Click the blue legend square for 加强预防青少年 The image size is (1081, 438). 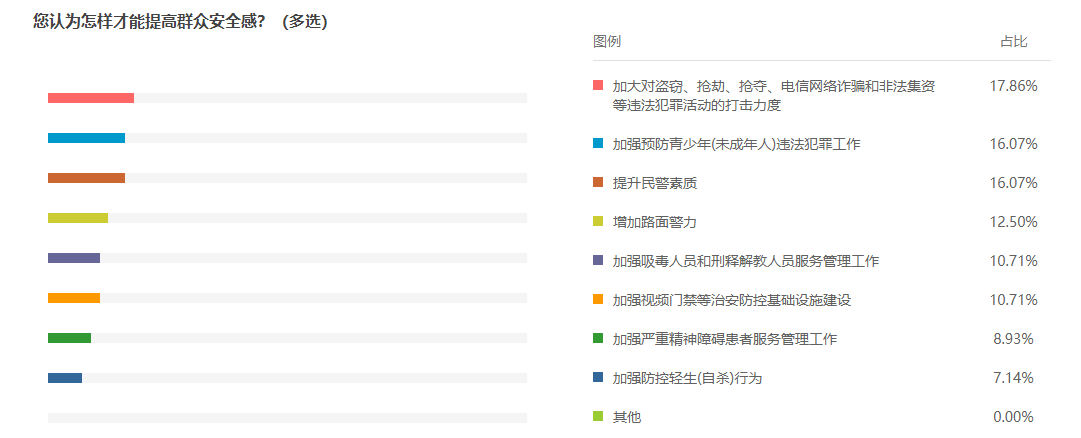tap(598, 144)
